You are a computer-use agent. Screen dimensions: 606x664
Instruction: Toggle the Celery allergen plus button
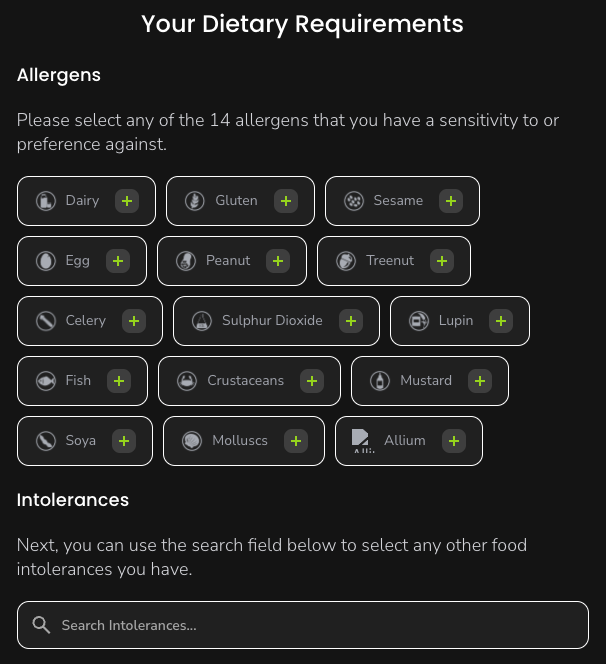coord(134,321)
